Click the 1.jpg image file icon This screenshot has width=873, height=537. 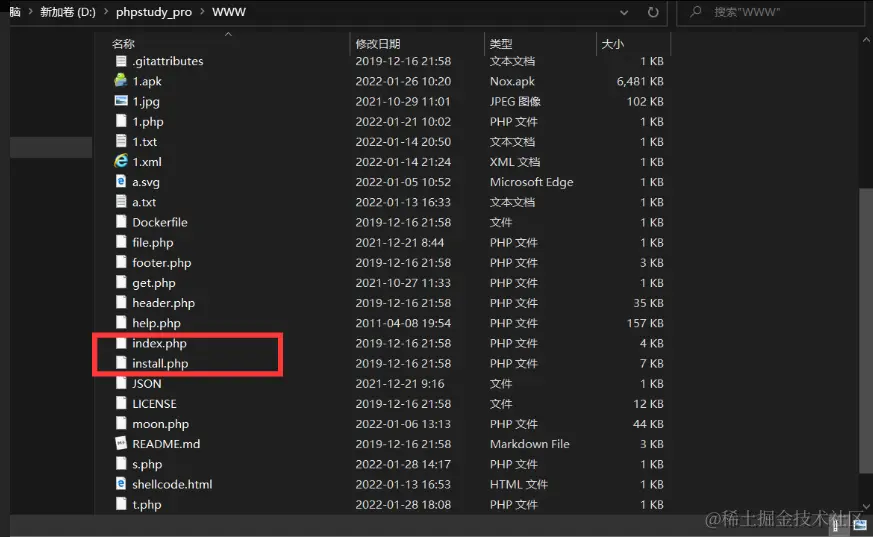click(x=121, y=101)
